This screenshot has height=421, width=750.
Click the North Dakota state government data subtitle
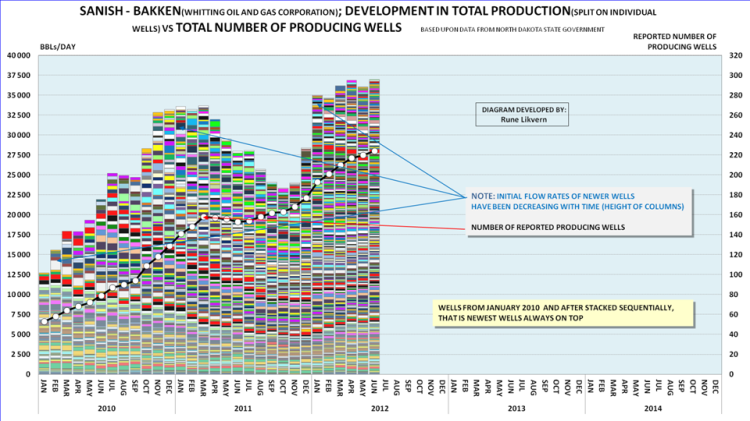pyautogui.click(x=513, y=30)
